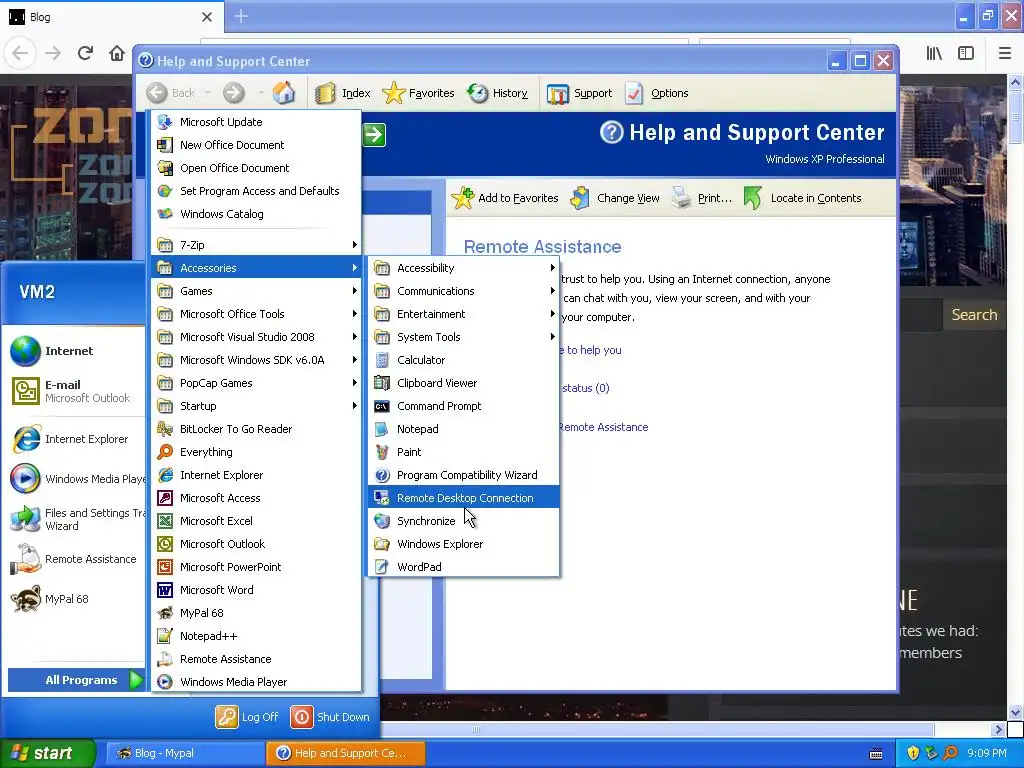Open Calculator from Accessories menu
The width and height of the screenshot is (1024, 768).
(x=464, y=360)
